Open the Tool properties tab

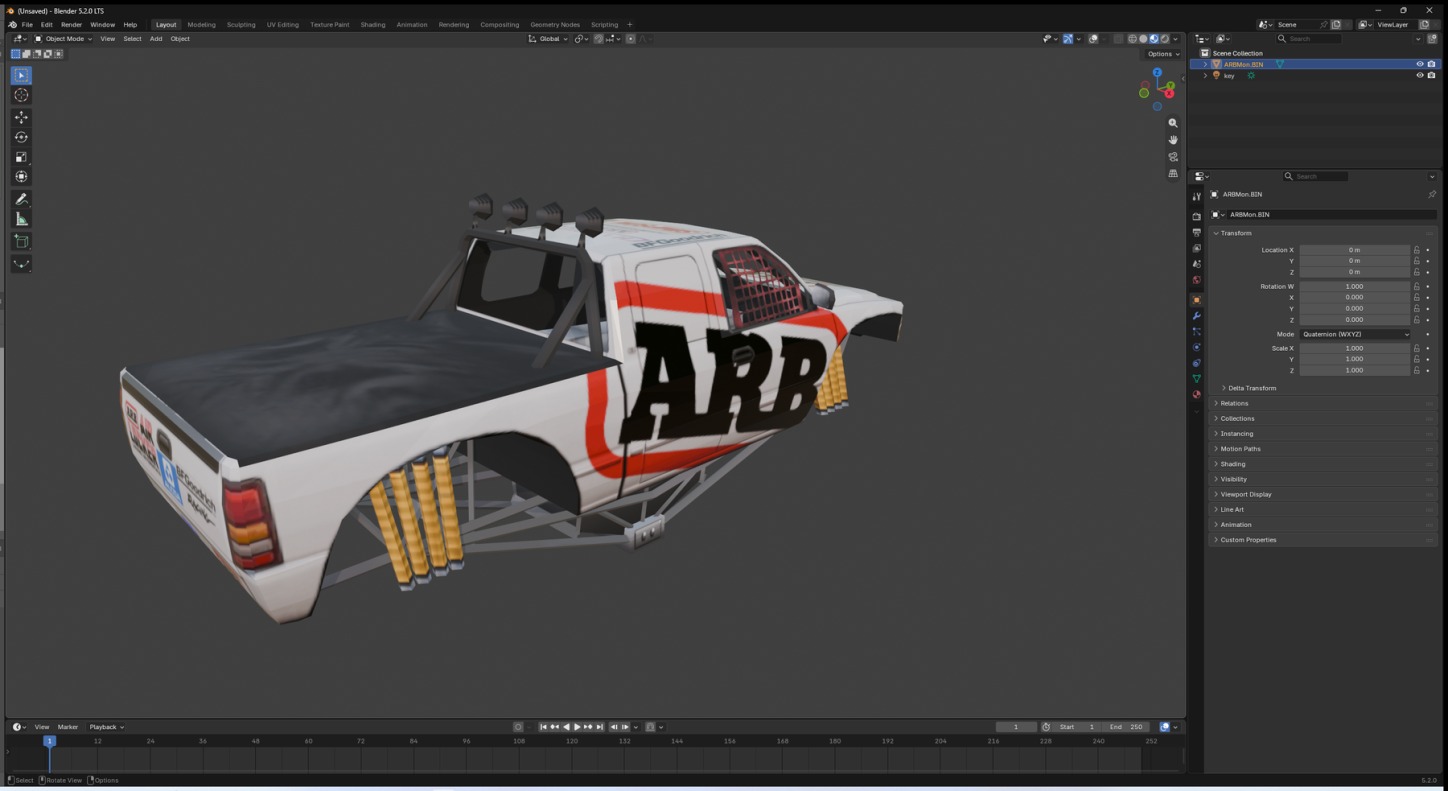pyautogui.click(x=1196, y=197)
